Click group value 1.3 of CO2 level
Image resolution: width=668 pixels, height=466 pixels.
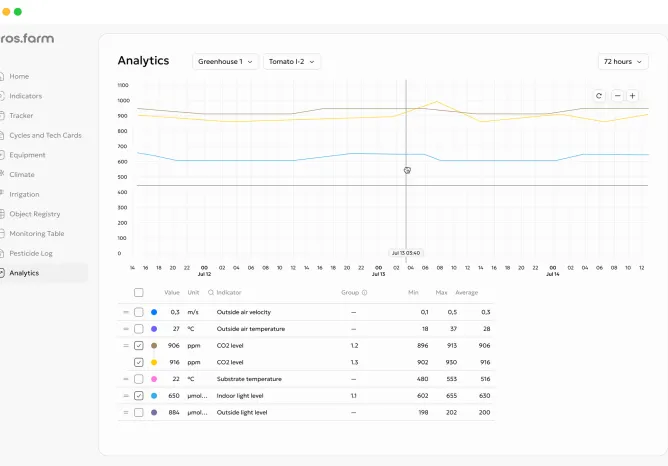click(x=354, y=362)
